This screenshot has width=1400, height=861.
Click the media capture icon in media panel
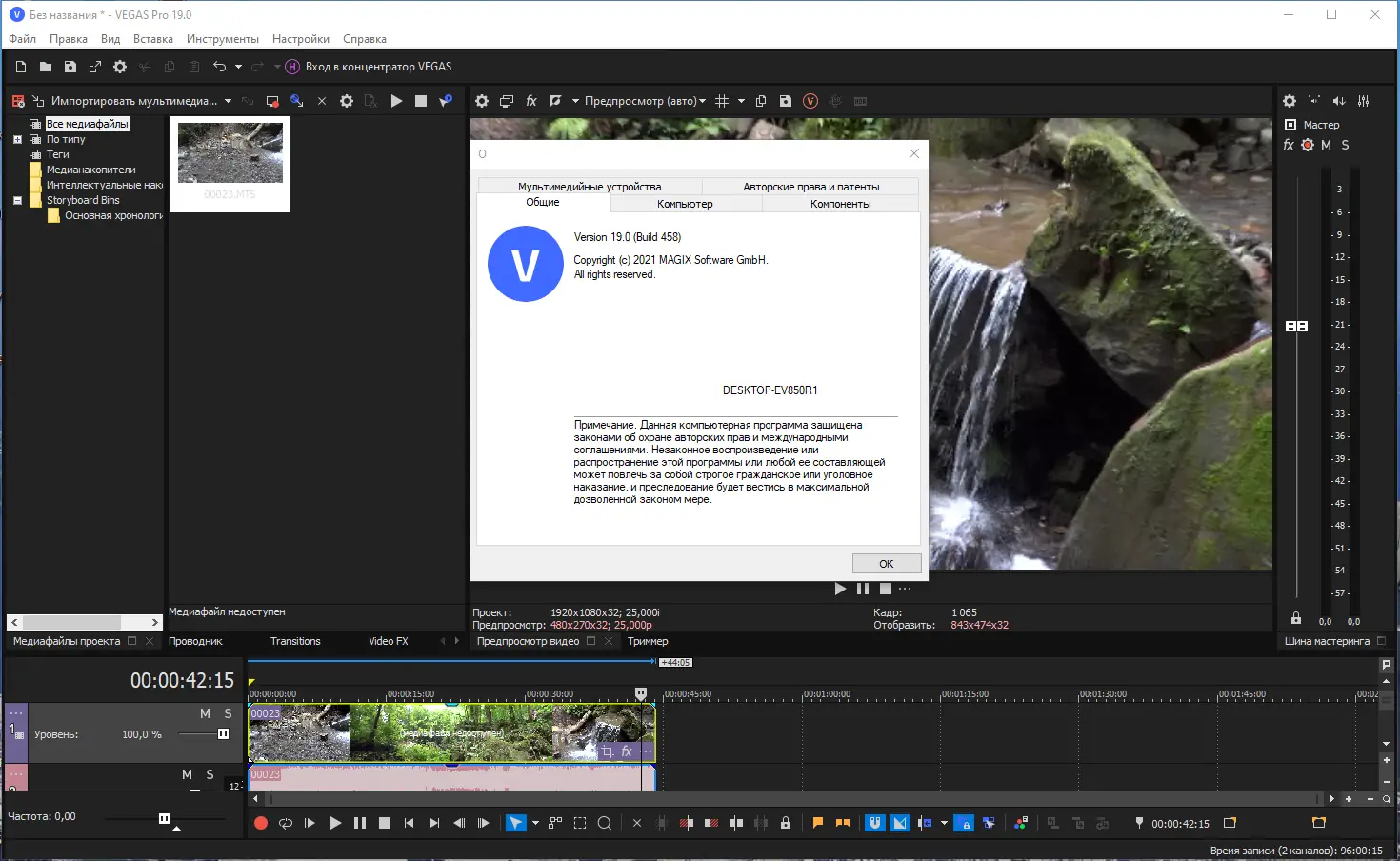pyautogui.click(x=272, y=101)
